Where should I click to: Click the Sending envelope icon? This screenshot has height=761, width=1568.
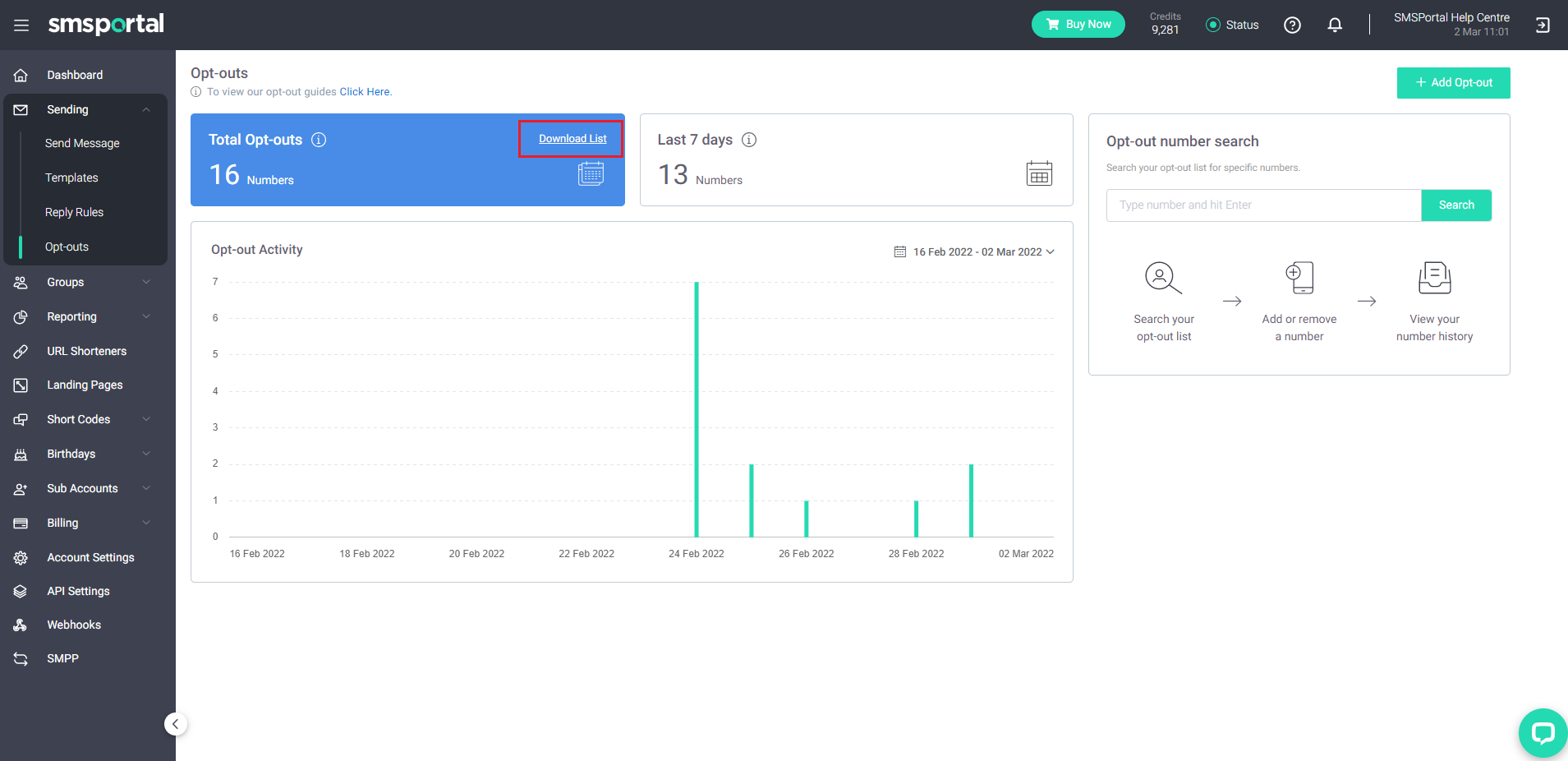[x=21, y=109]
